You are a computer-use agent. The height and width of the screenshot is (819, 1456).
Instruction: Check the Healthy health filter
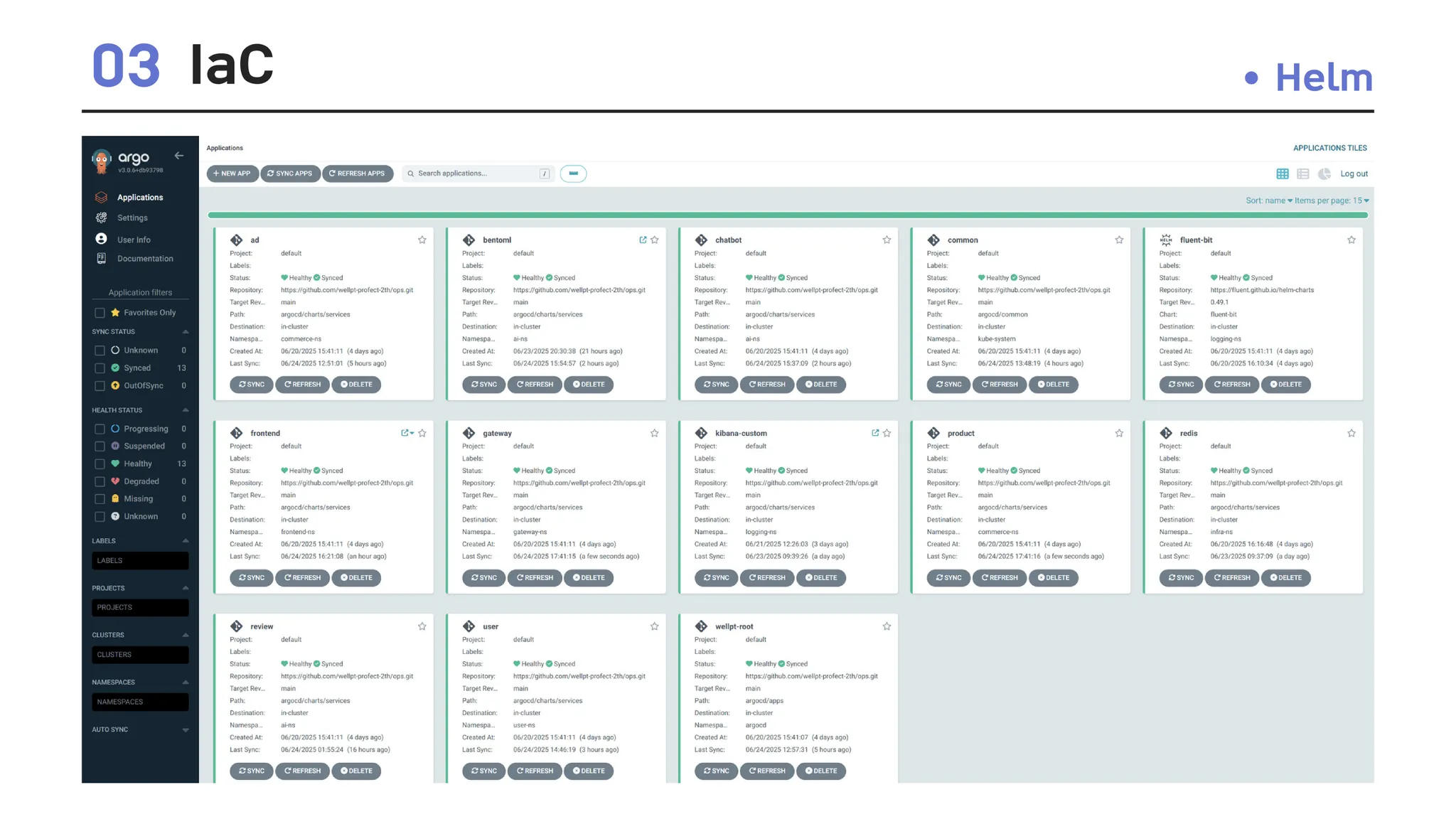100,464
